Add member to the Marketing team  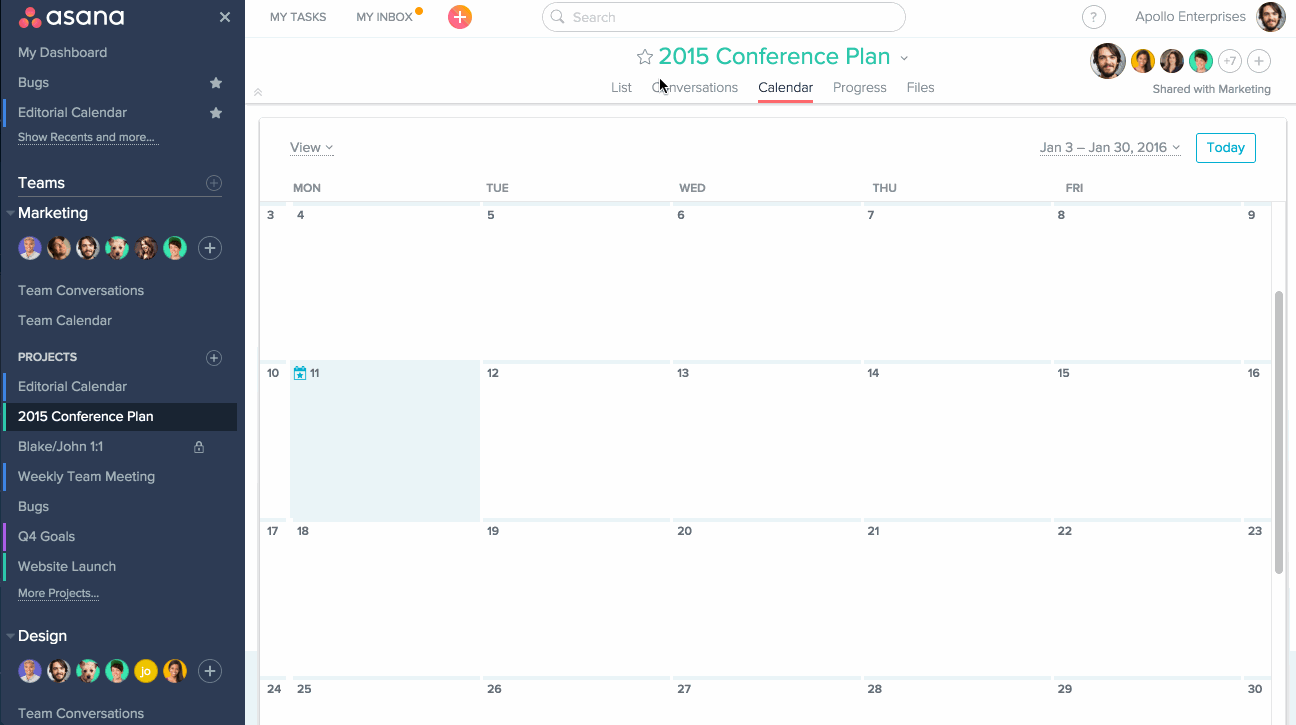pyautogui.click(x=209, y=248)
